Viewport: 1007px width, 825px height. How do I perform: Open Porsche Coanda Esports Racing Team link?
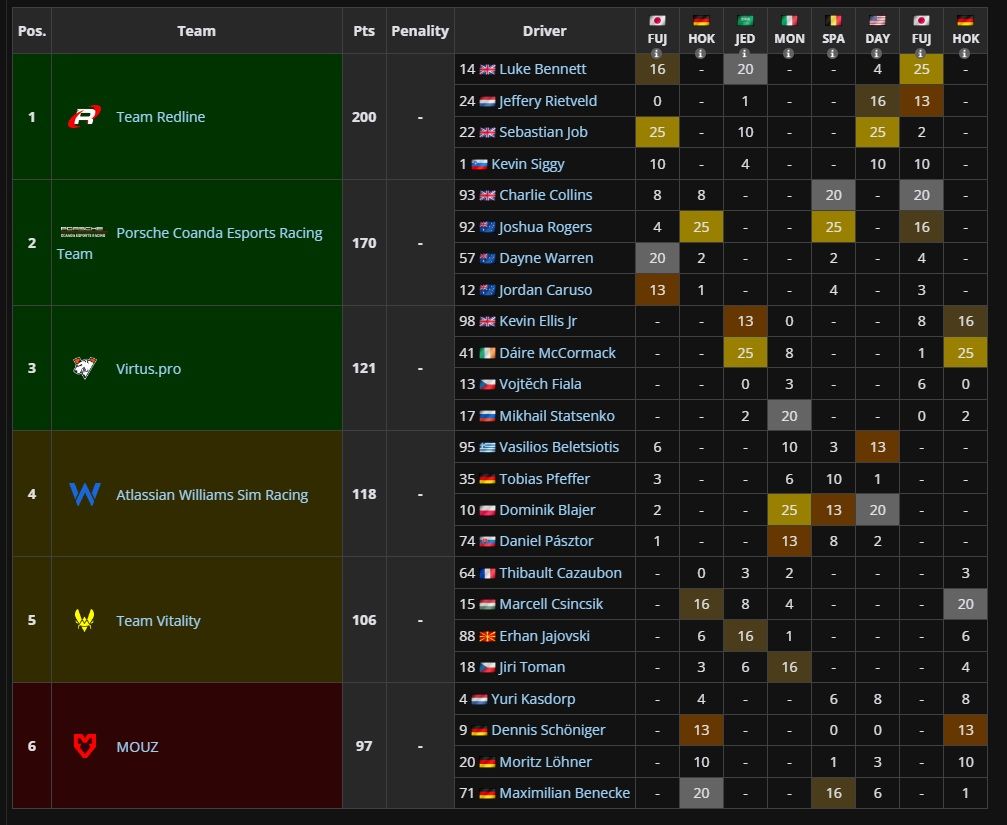point(189,243)
